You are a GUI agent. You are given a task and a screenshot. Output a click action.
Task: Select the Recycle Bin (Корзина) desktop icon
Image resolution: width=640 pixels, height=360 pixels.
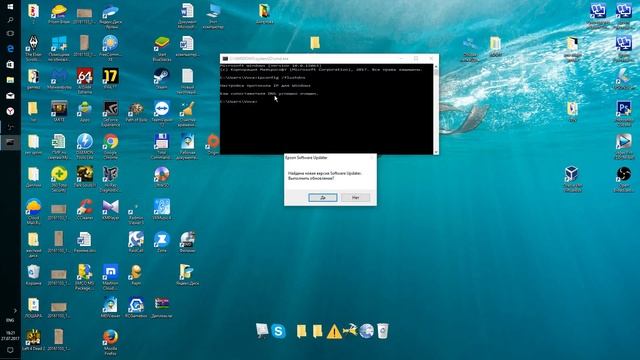tap(33, 275)
